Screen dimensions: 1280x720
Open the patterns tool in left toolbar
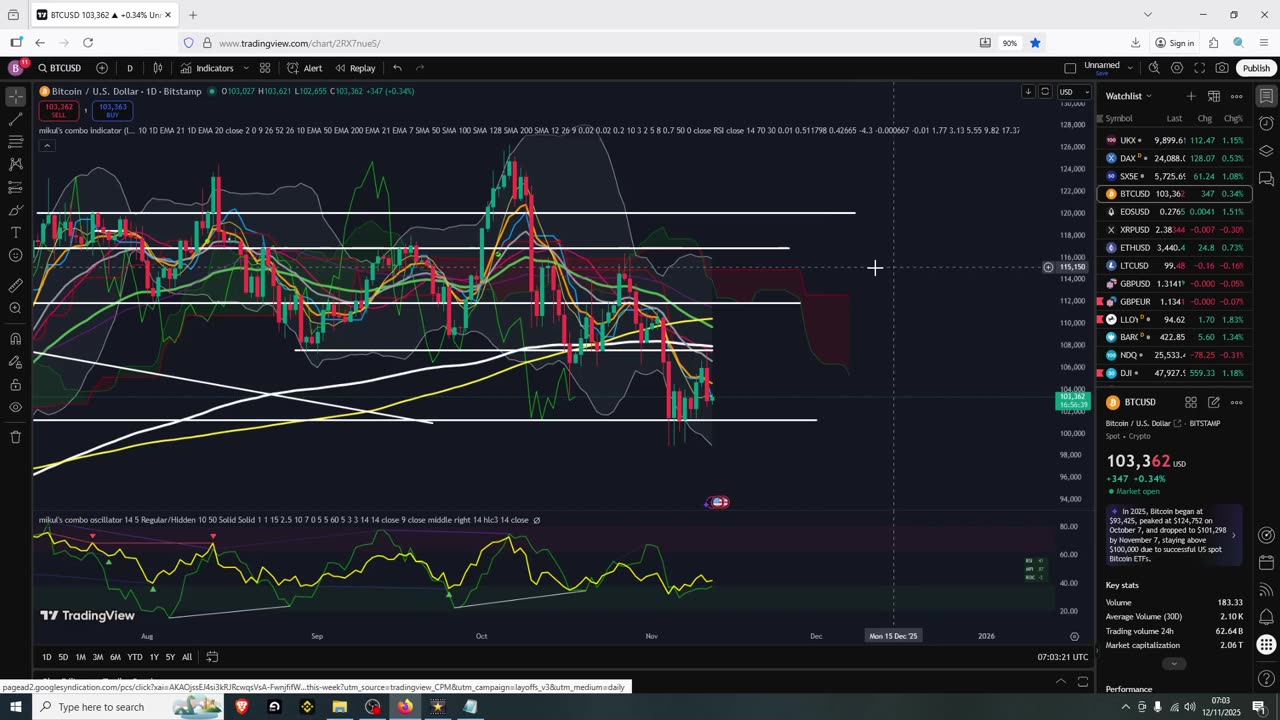point(15,164)
